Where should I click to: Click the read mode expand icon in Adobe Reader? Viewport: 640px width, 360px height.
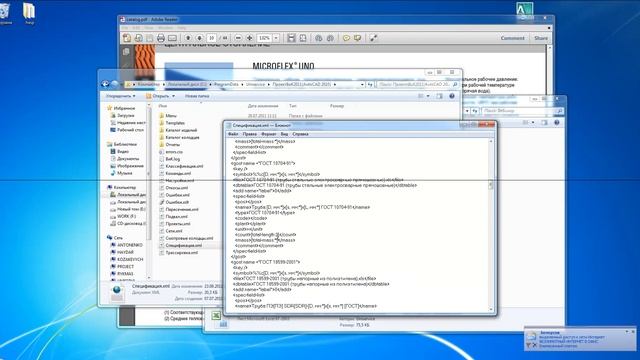coord(373,38)
